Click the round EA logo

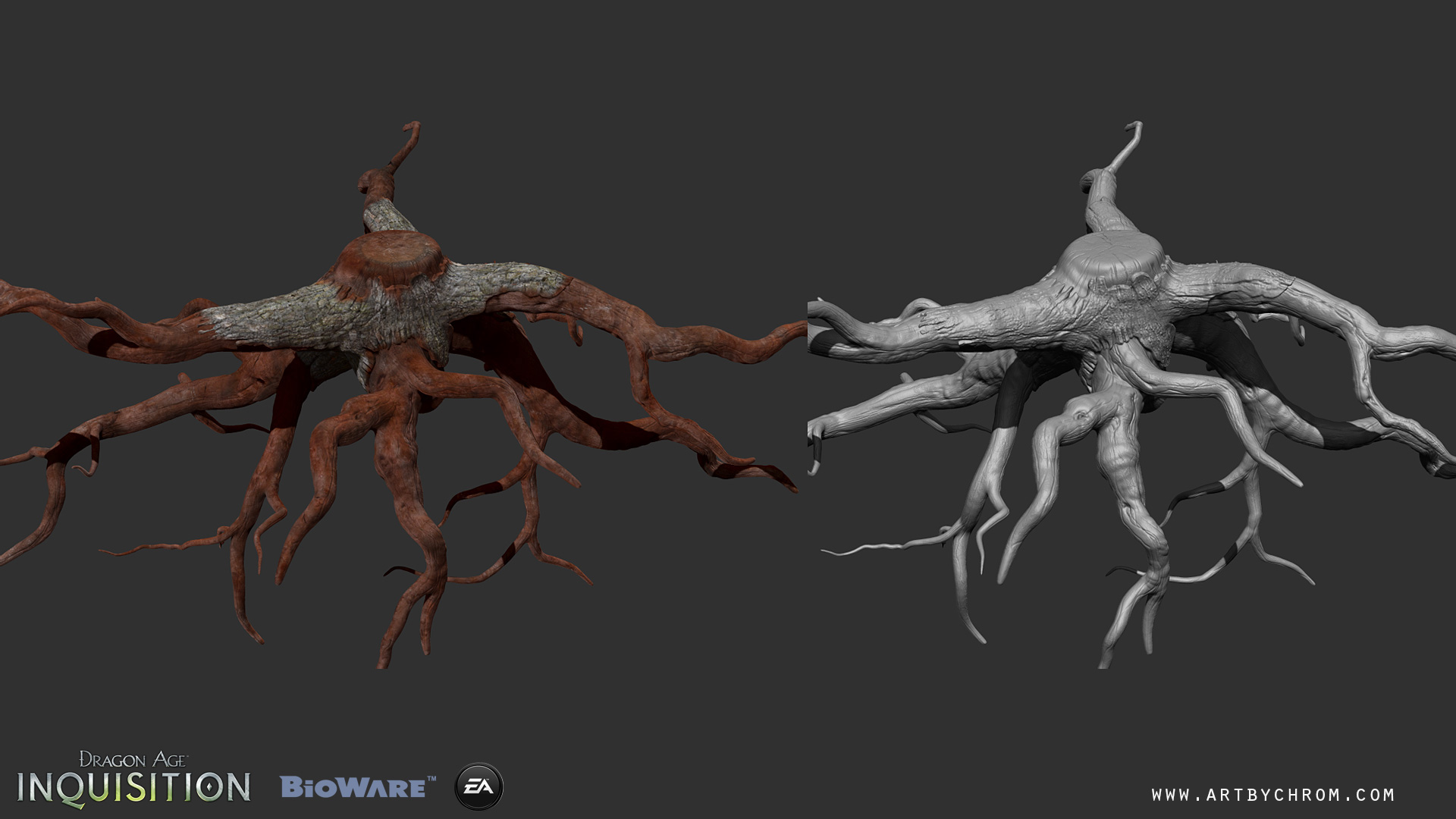click(479, 786)
